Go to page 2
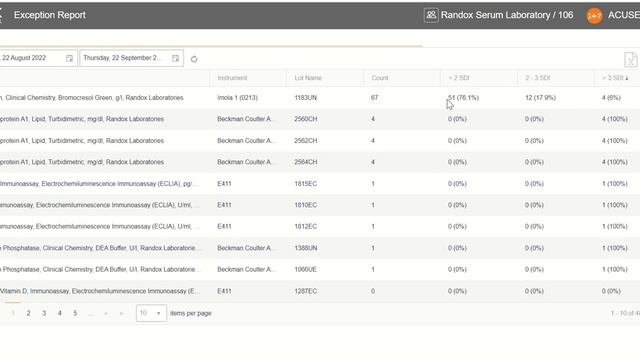640x360 pixels. click(28, 313)
